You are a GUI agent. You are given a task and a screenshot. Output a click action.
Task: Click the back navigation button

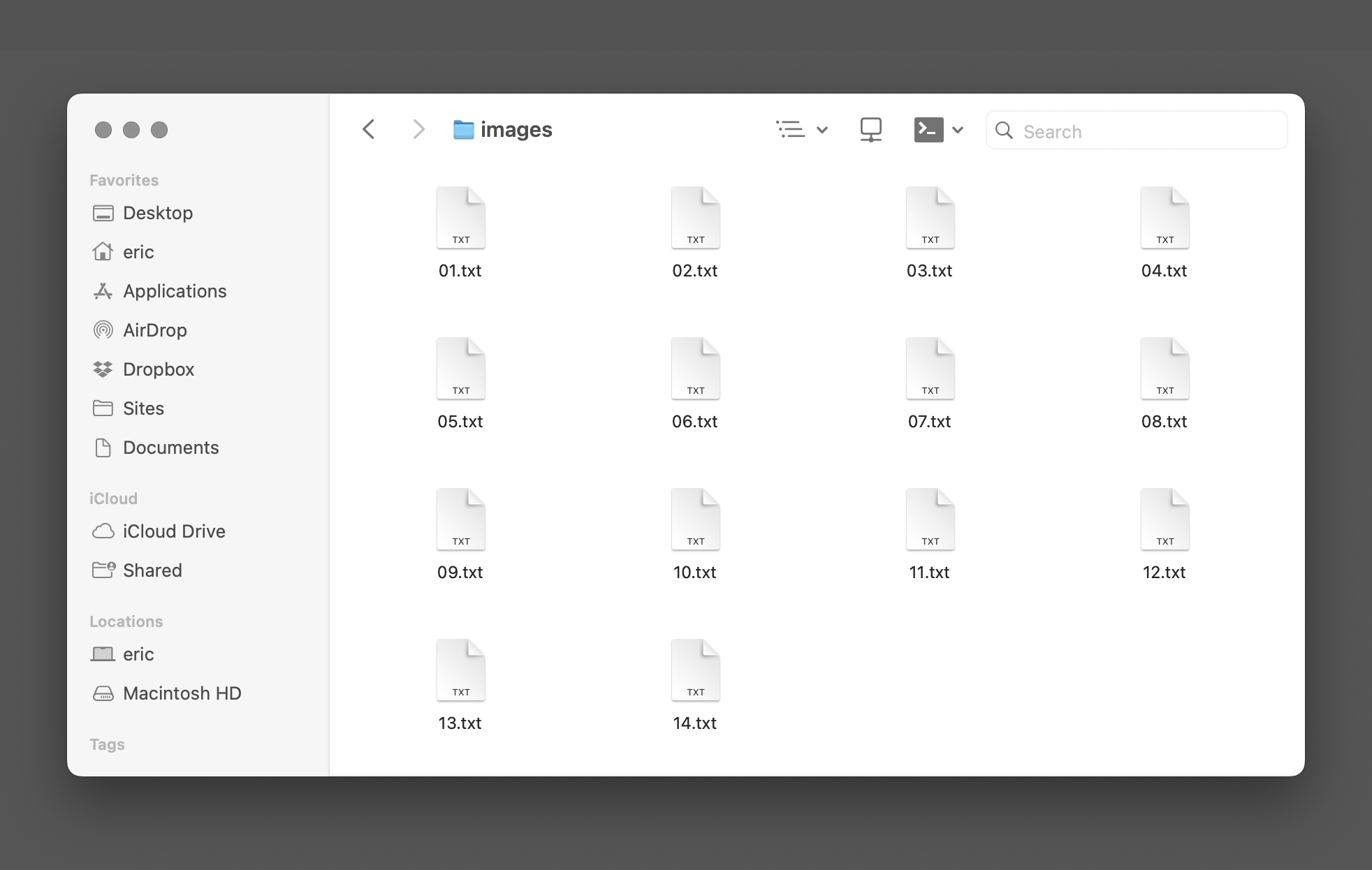tap(370, 130)
